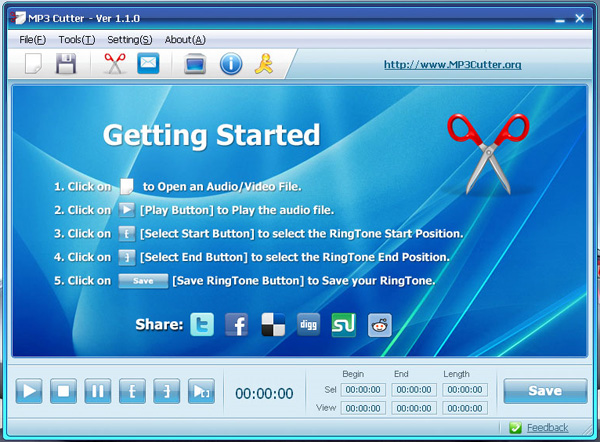Screen dimensions: 600x442
Task: Open the Tools(T) menu
Action: click(x=77, y=39)
